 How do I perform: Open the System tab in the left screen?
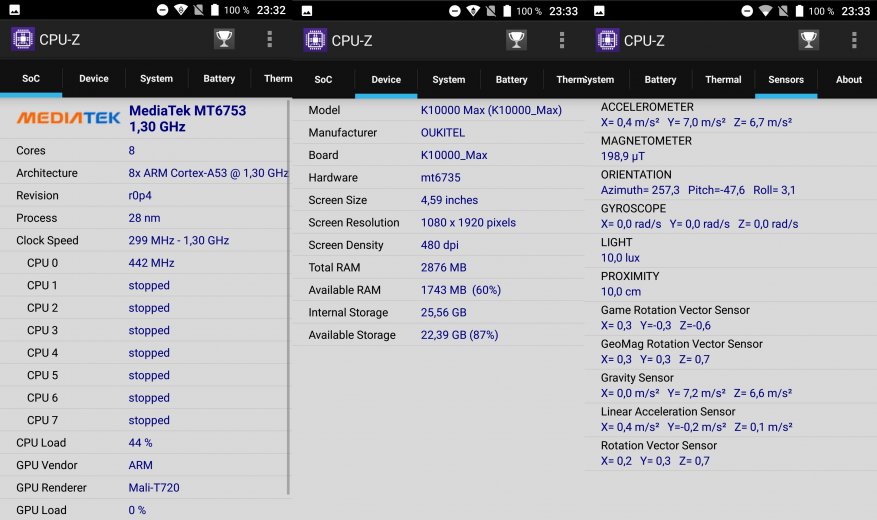point(156,79)
